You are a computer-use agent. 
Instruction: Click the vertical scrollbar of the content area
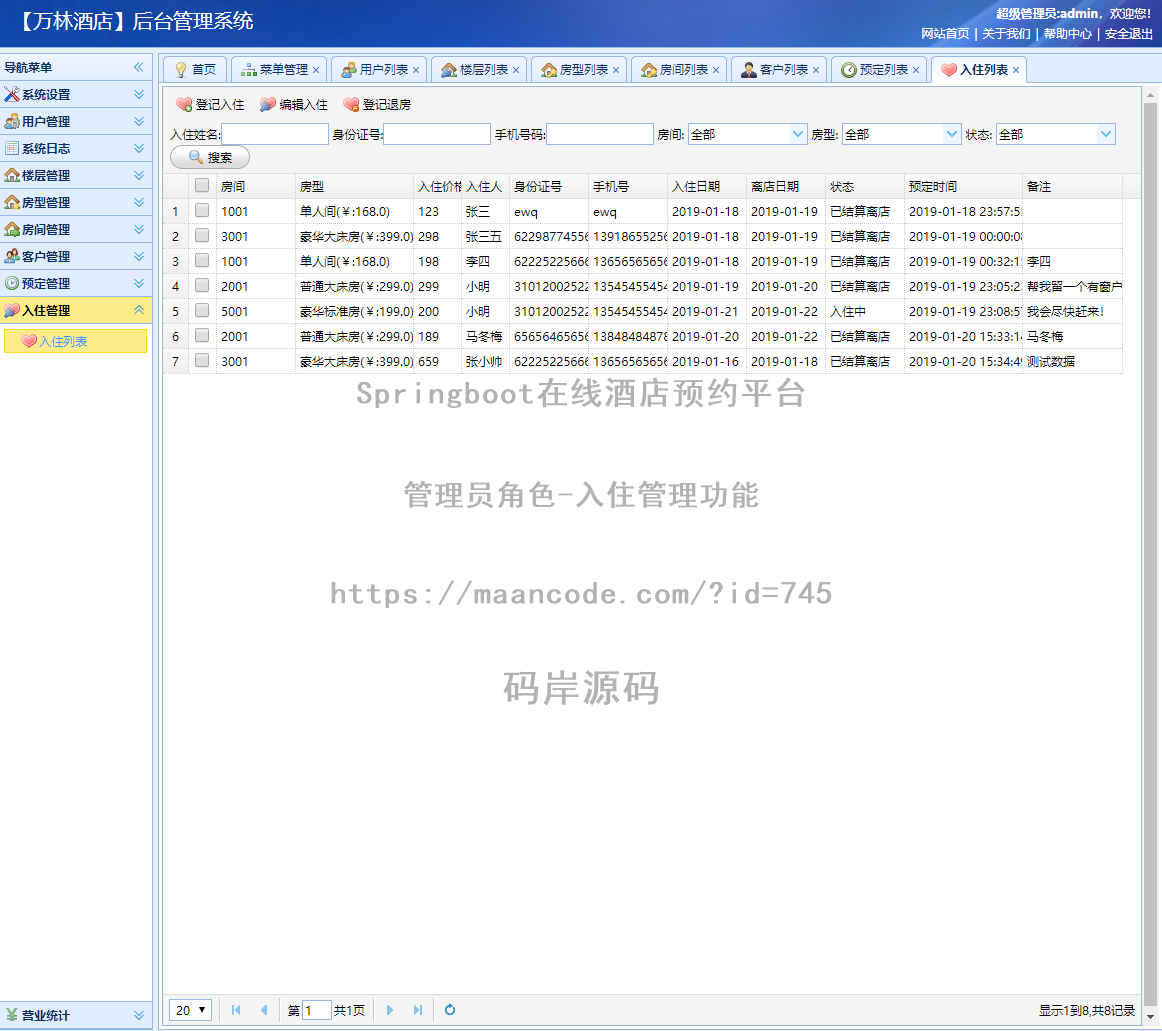pyautogui.click(x=1150, y=554)
